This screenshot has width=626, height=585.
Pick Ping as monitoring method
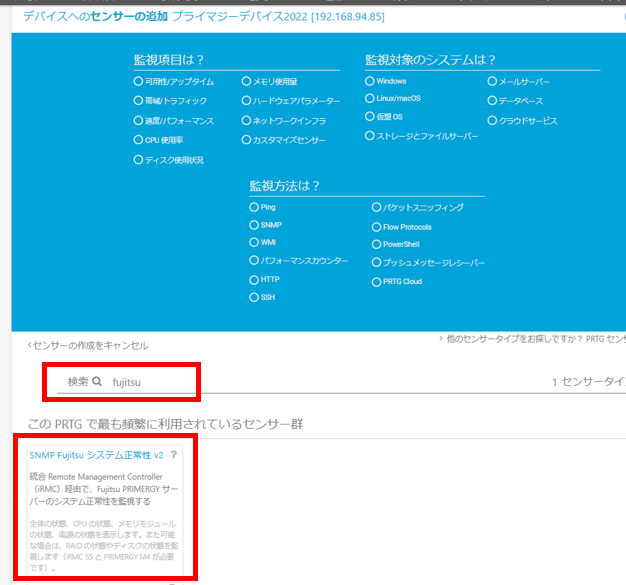tap(254, 207)
